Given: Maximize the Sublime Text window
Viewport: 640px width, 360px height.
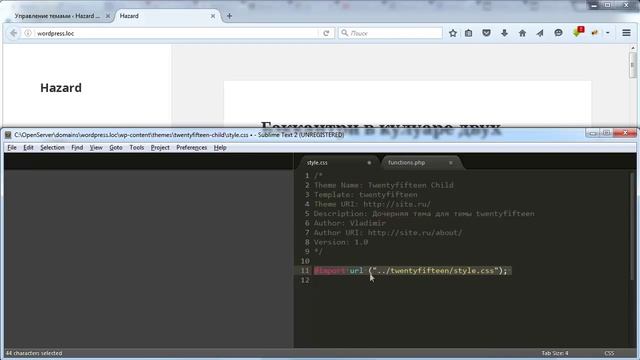Looking at the screenshot, I should [x=606, y=133].
